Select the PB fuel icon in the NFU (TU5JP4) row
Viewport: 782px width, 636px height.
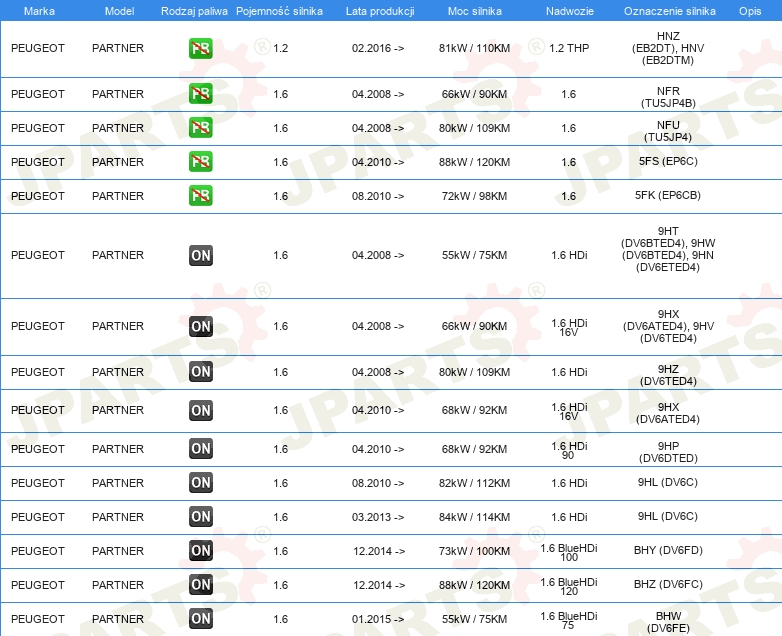pos(200,128)
